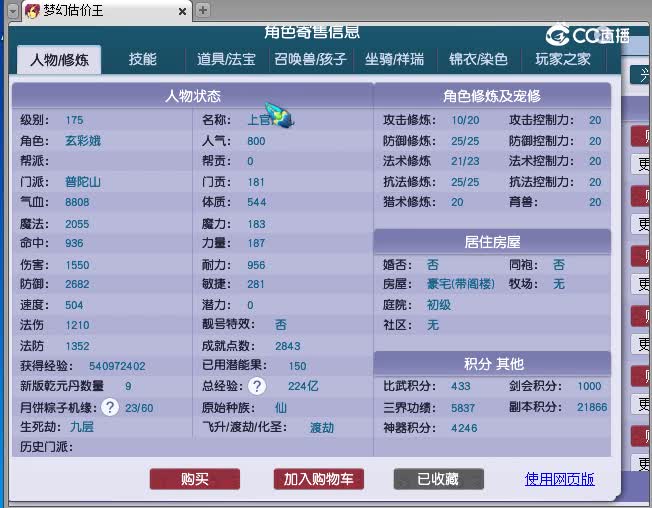Viewport: 652px width, 508px height.
Task: Open the tab list dropdown arrow
Action: click(13, 11)
